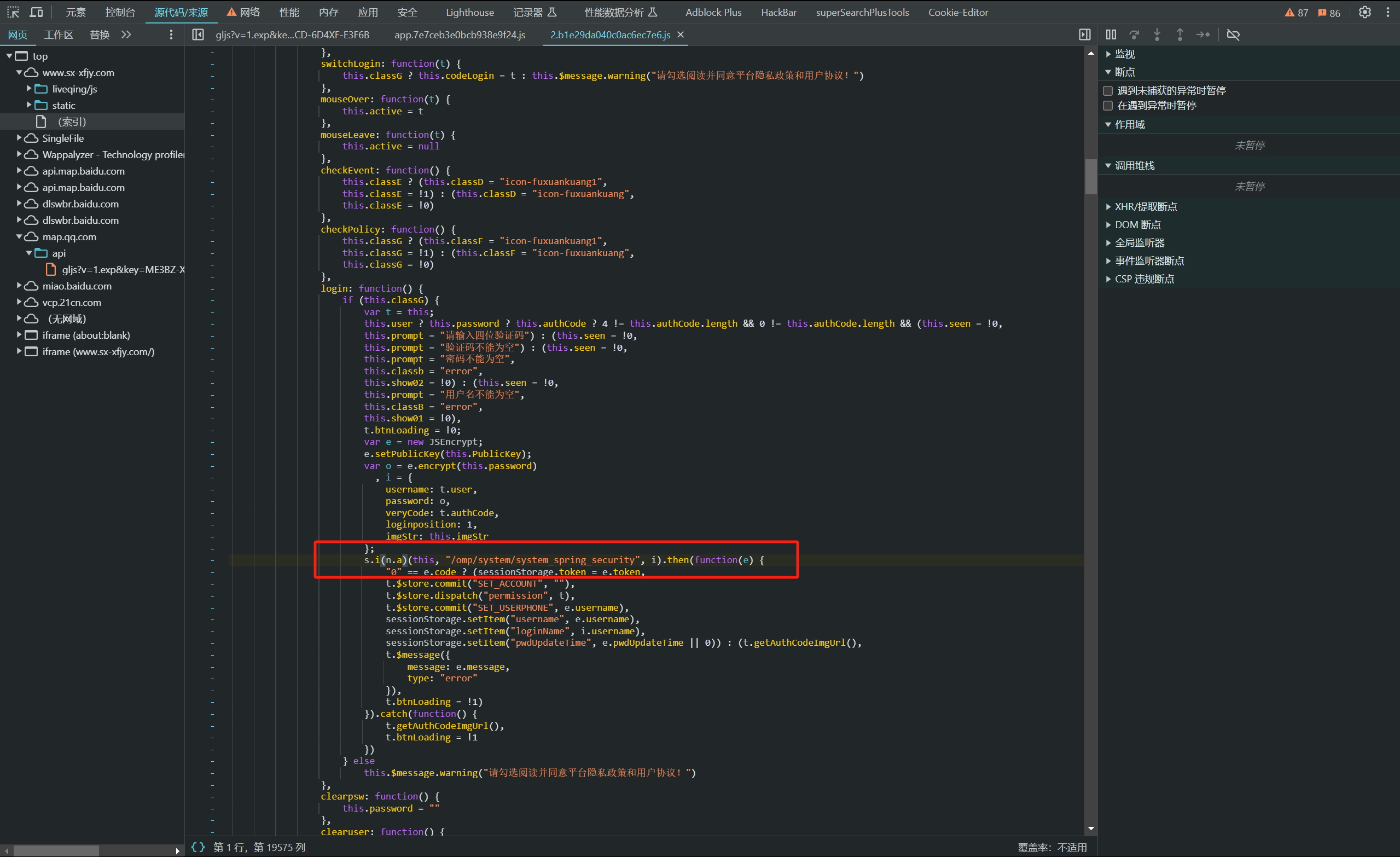Viewport: 1400px width, 857px height.
Task: Open the 性能 Performance tab
Action: point(289,12)
